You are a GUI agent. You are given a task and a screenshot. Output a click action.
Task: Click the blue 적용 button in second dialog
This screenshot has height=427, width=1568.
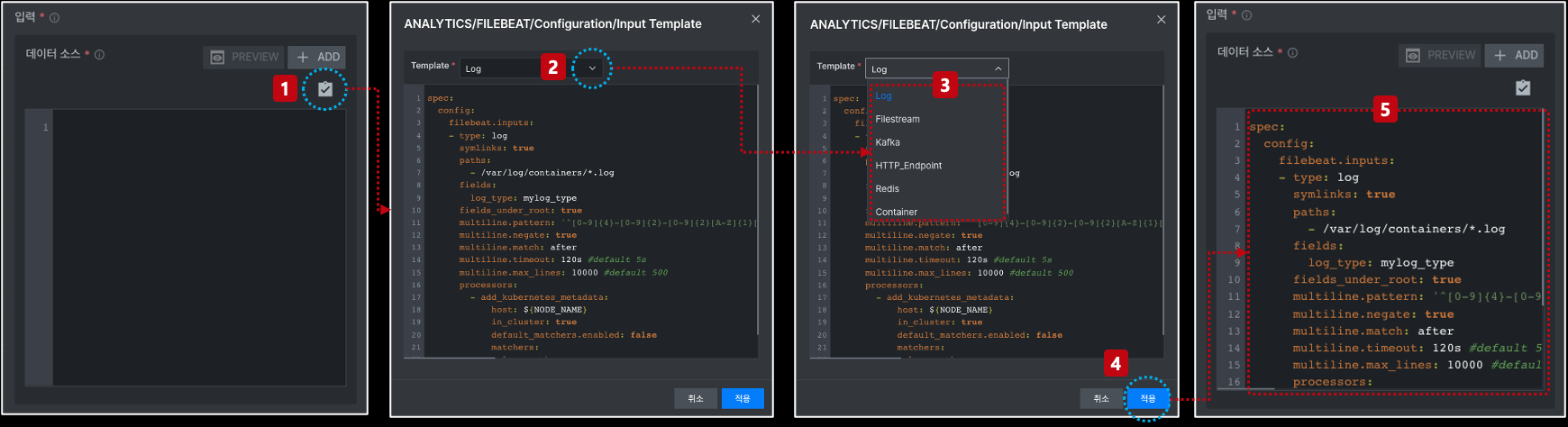[x=1147, y=398]
